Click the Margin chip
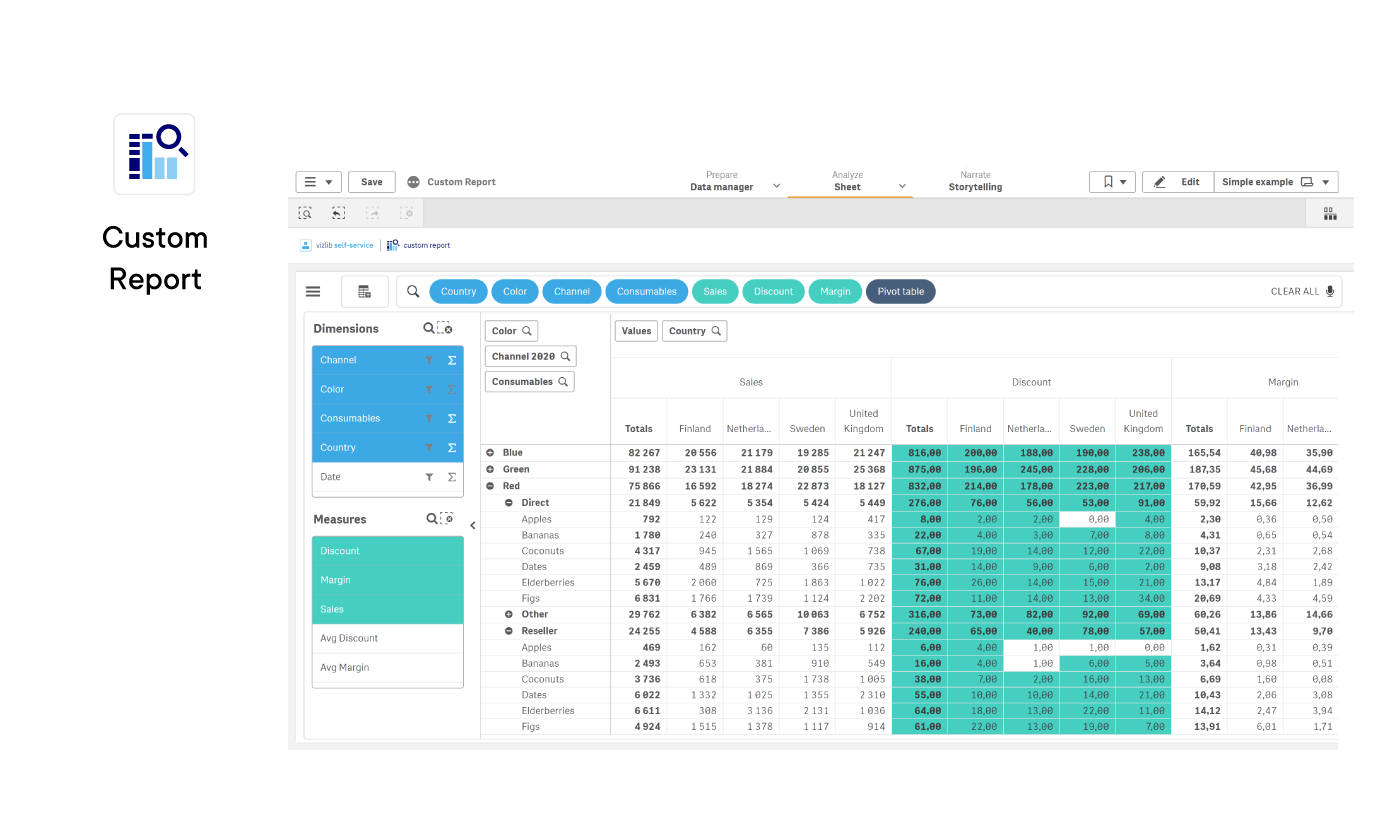This screenshot has width=1400, height=834. (835, 291)
